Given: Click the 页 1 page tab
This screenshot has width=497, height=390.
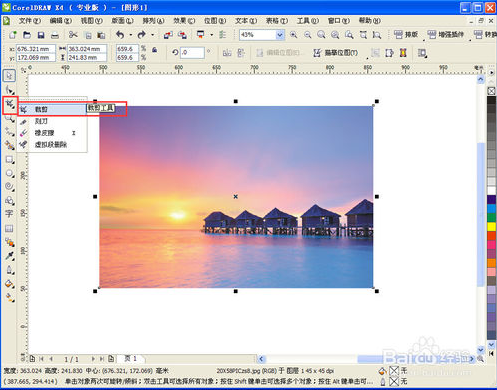Looking at the screenshot, I should (131, 359).
